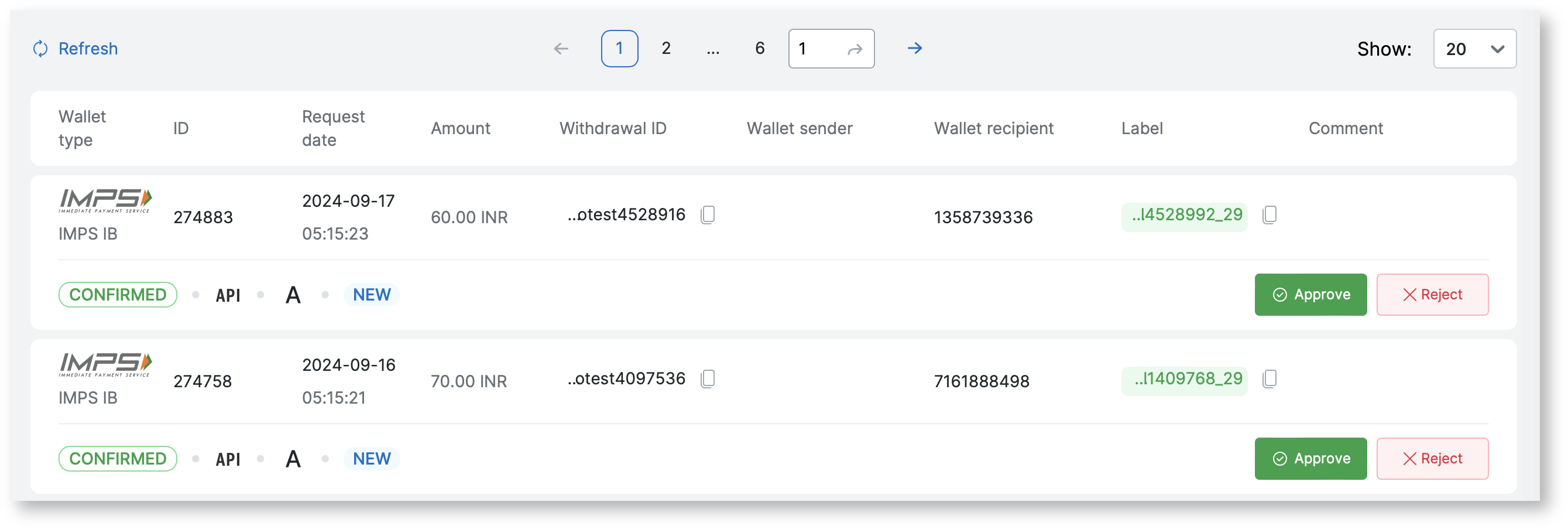This screenshot has height=529, width=1568.
Task: Copy withdrawal ID ..otest4528916
Action: coord(707,214)
